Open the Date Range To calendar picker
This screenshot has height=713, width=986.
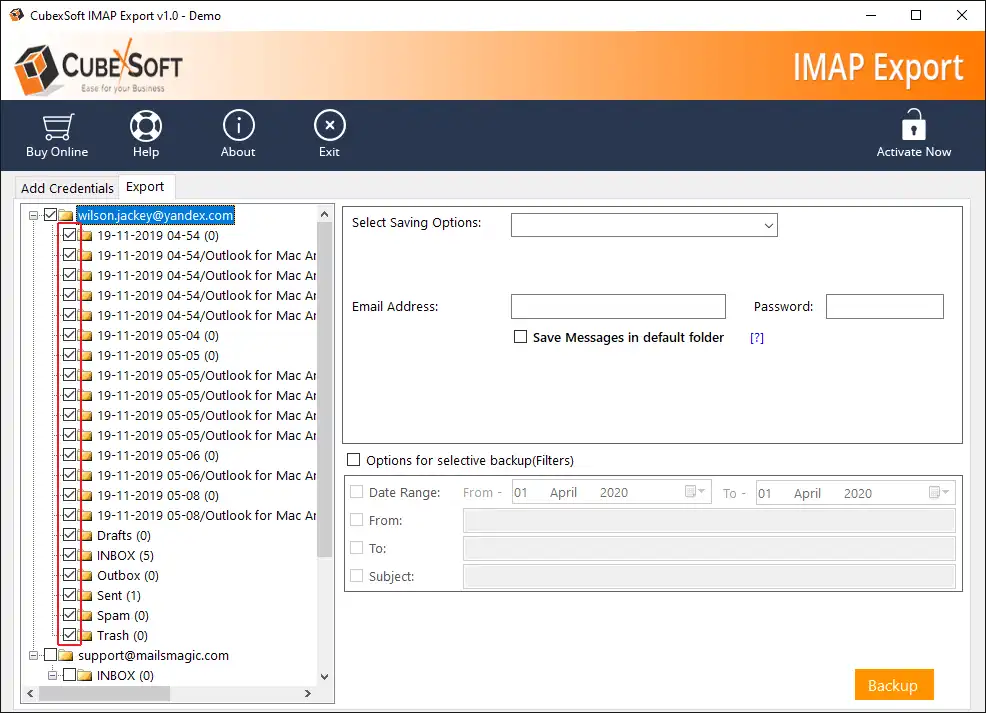click(x=940, y=492)
